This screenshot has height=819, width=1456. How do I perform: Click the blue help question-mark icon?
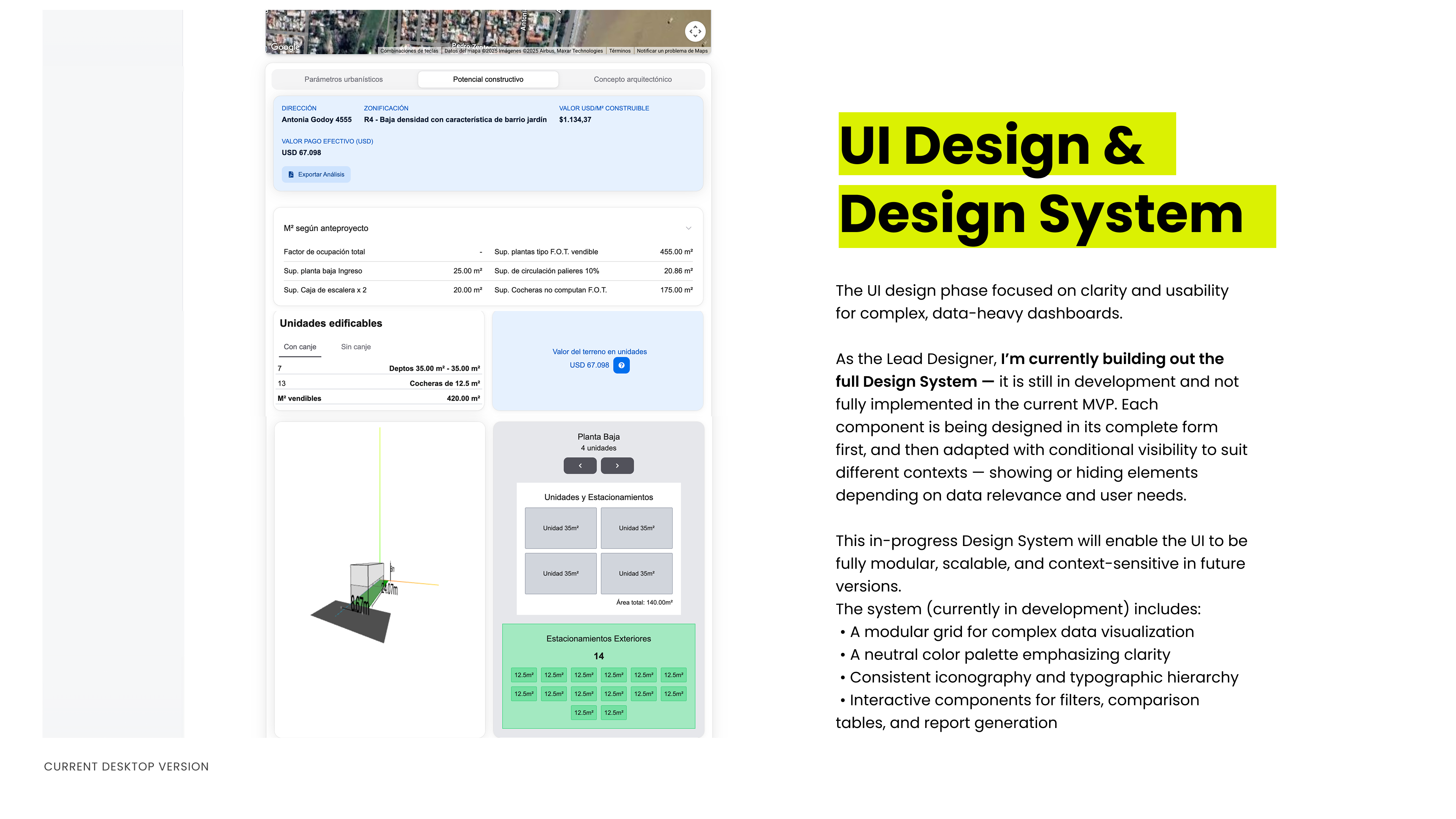pyautogui.click(x=621, y=365)
